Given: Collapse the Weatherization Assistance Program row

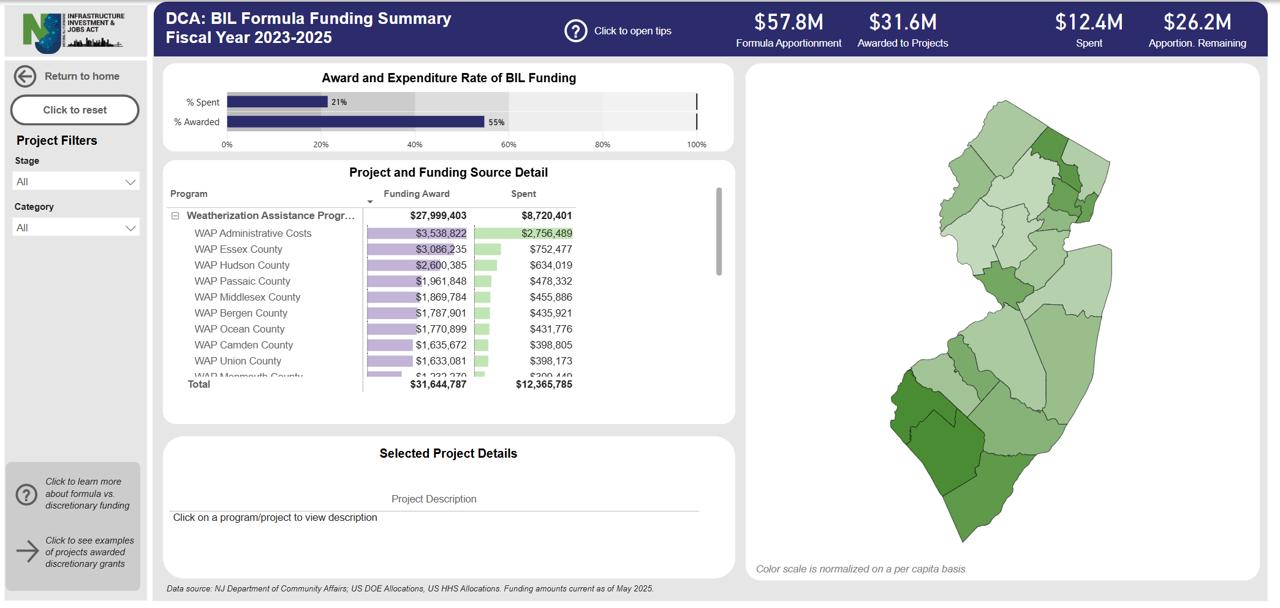Looking at the screenshot, I should pyautogui.click(x=175, y=216).
